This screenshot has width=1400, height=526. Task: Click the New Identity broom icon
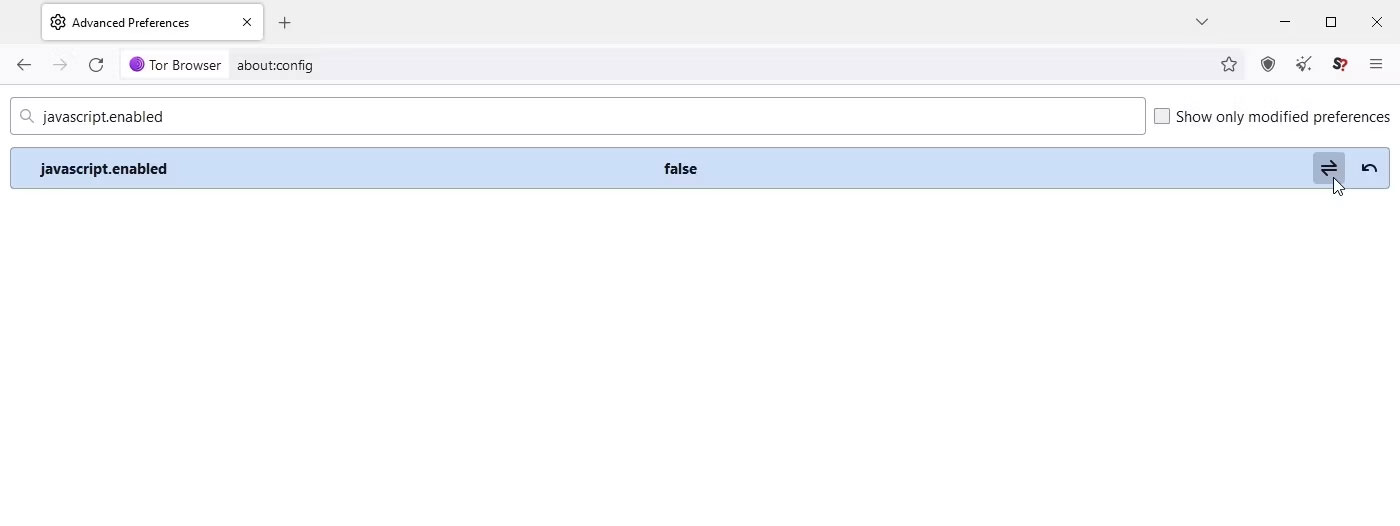tap(1304, 65)
